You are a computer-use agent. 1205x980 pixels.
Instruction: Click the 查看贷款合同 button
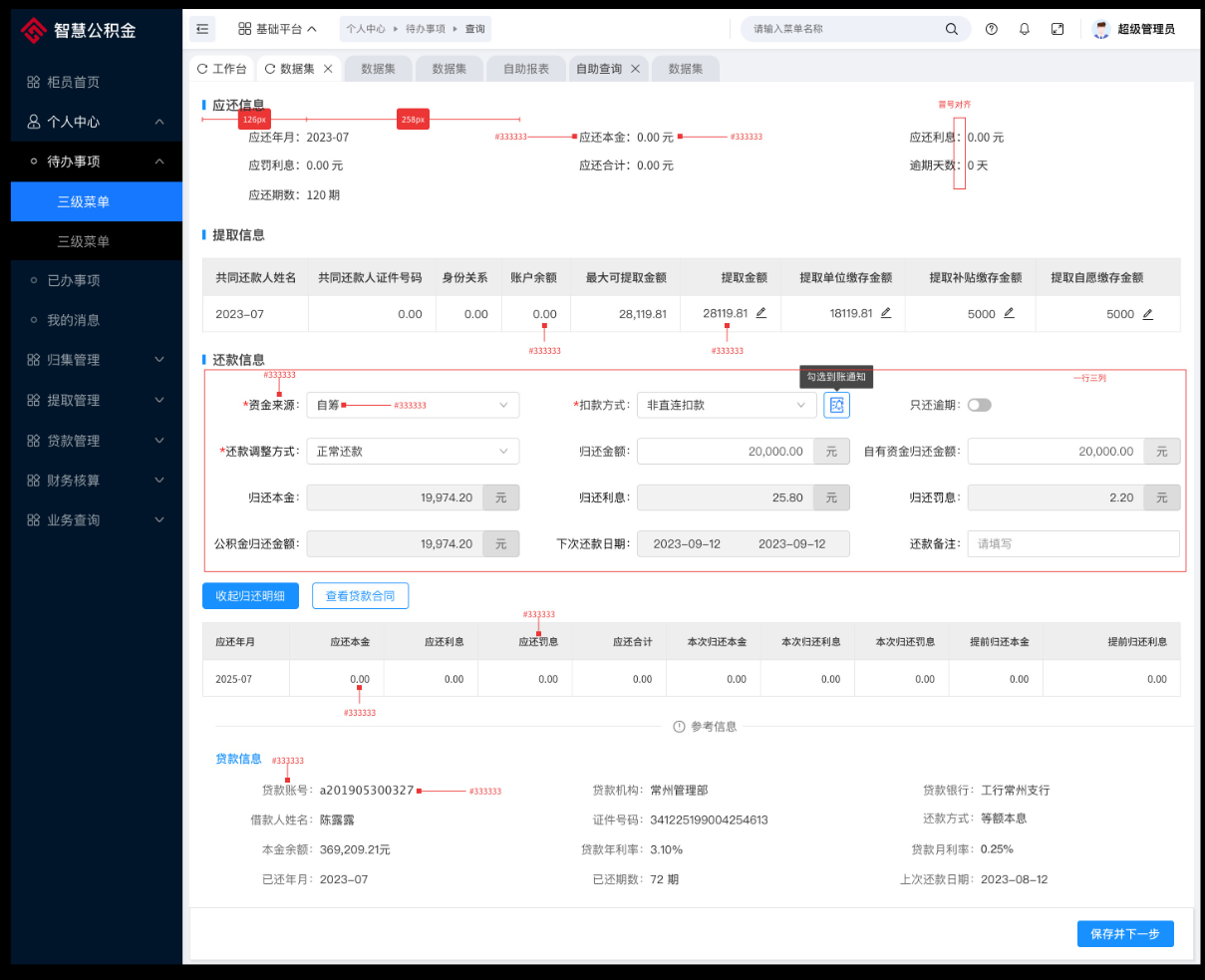[360, 596]
